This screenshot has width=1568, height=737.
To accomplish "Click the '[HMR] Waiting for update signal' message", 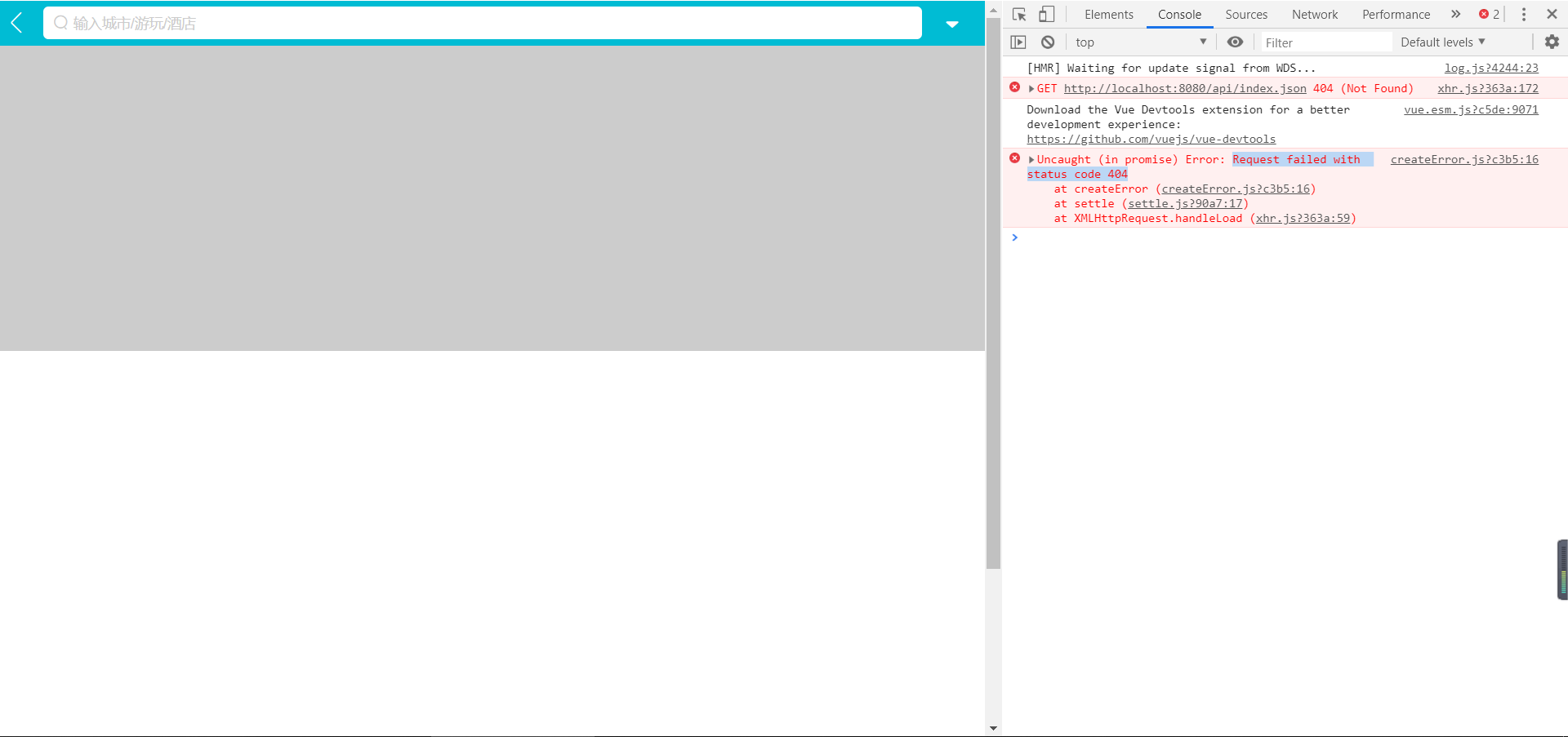I will coord(1171,68).
